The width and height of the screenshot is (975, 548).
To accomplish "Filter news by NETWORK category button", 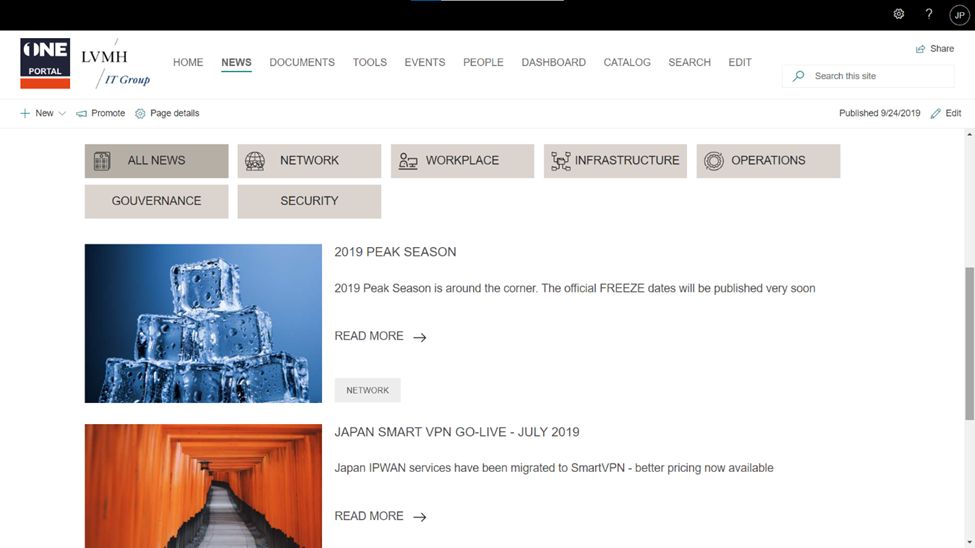I will coord(309,161).
